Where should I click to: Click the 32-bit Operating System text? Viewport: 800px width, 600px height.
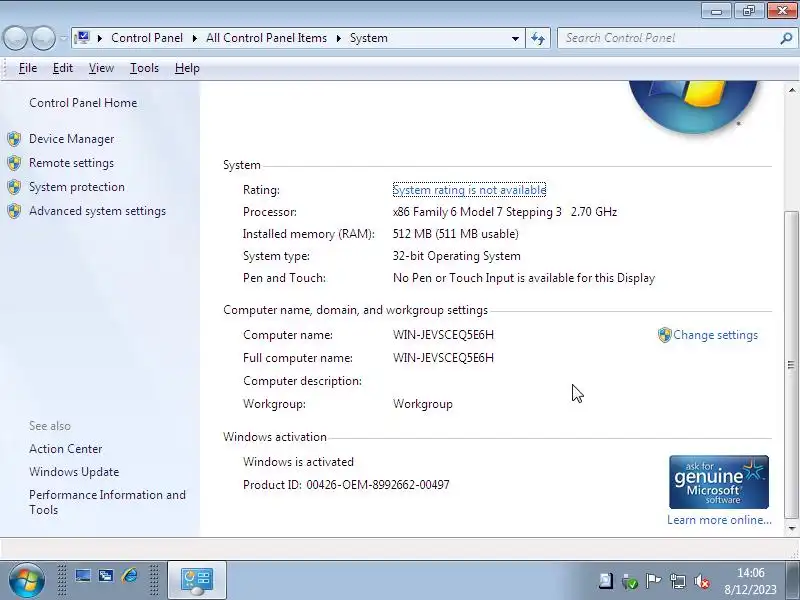pos(457,256)
